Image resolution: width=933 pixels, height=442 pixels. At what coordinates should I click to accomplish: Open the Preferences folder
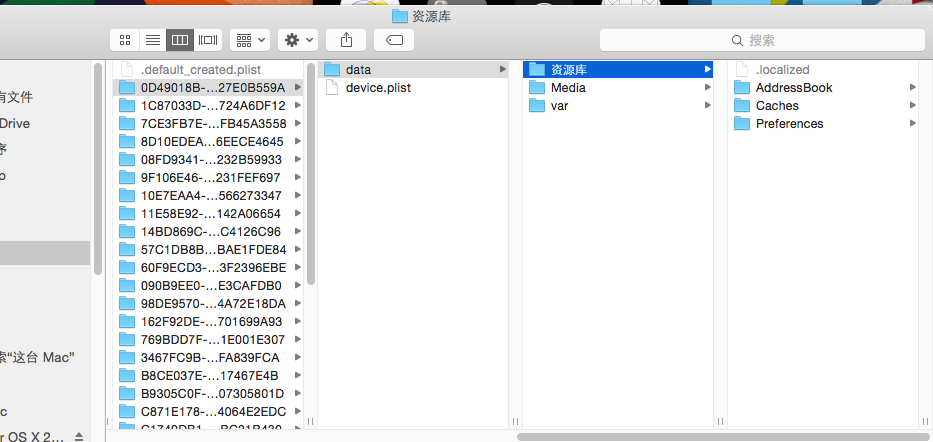[x=789, y=124]
